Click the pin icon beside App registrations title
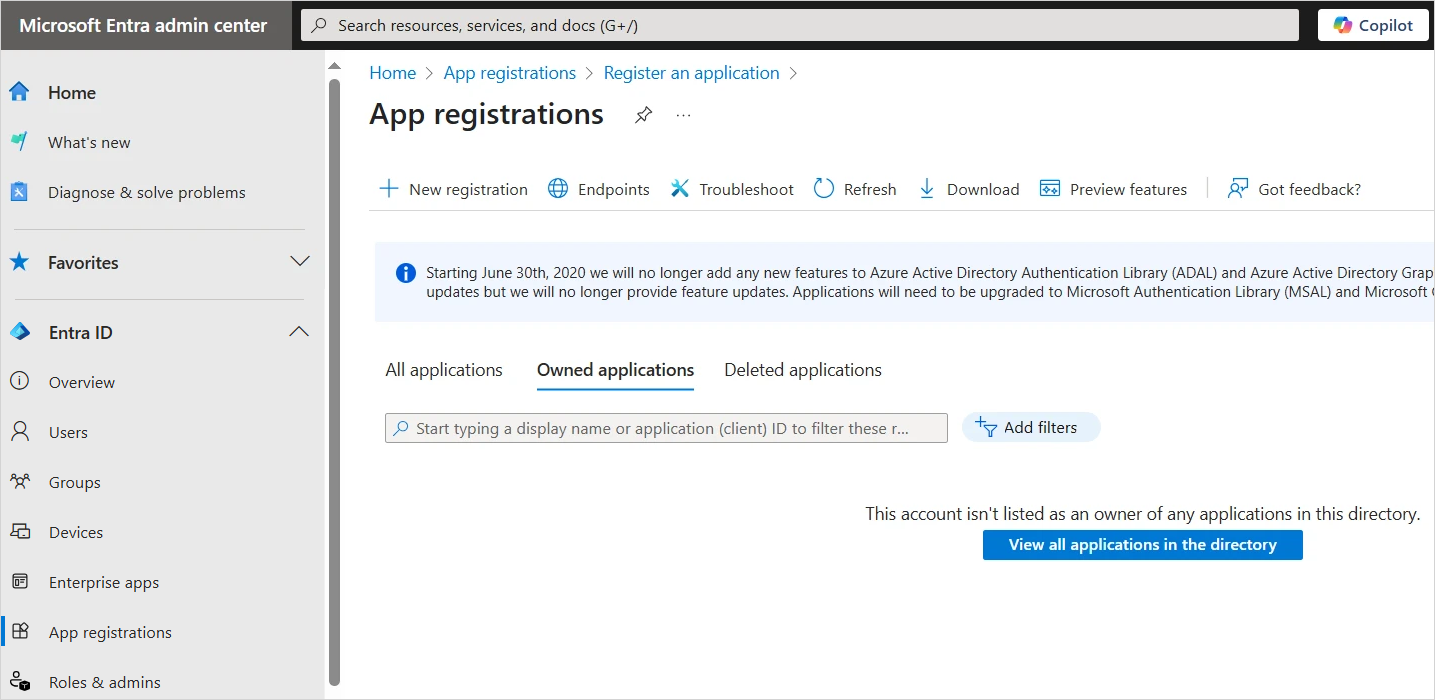Viewport: 1435px width, 700px height. tap(644, 115)
